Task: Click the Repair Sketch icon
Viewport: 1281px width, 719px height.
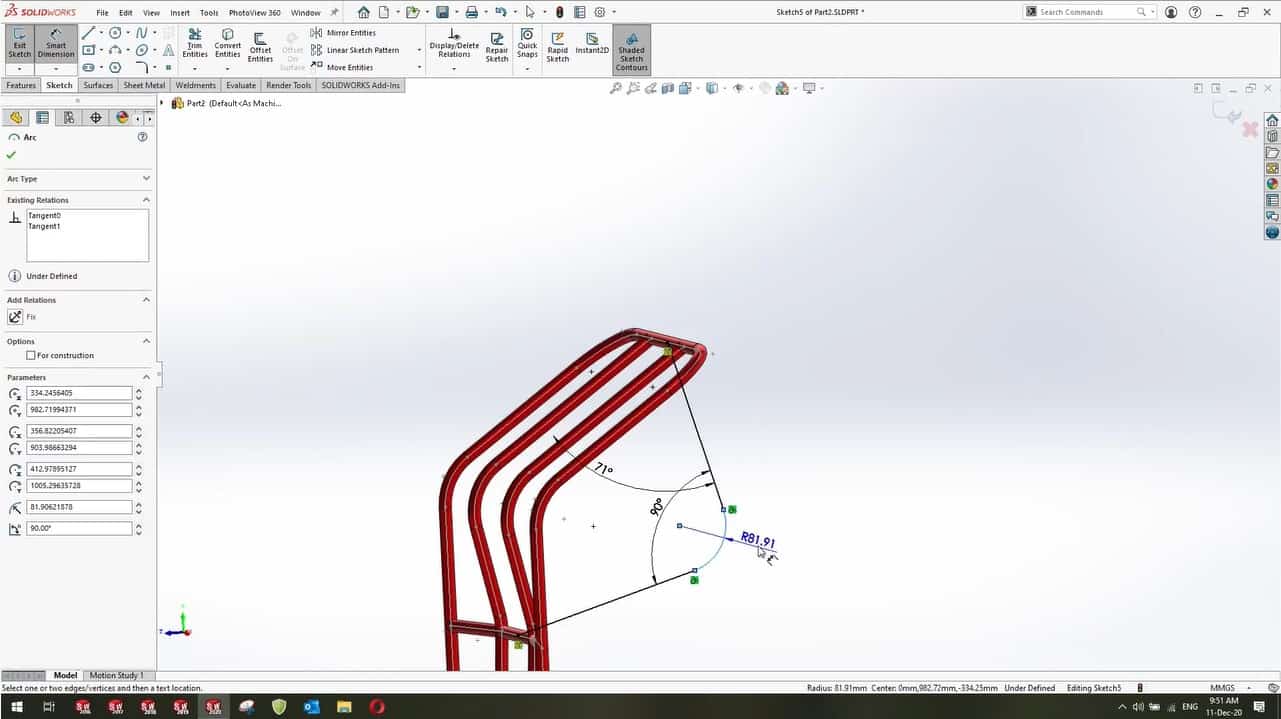Action: point(497,44)
